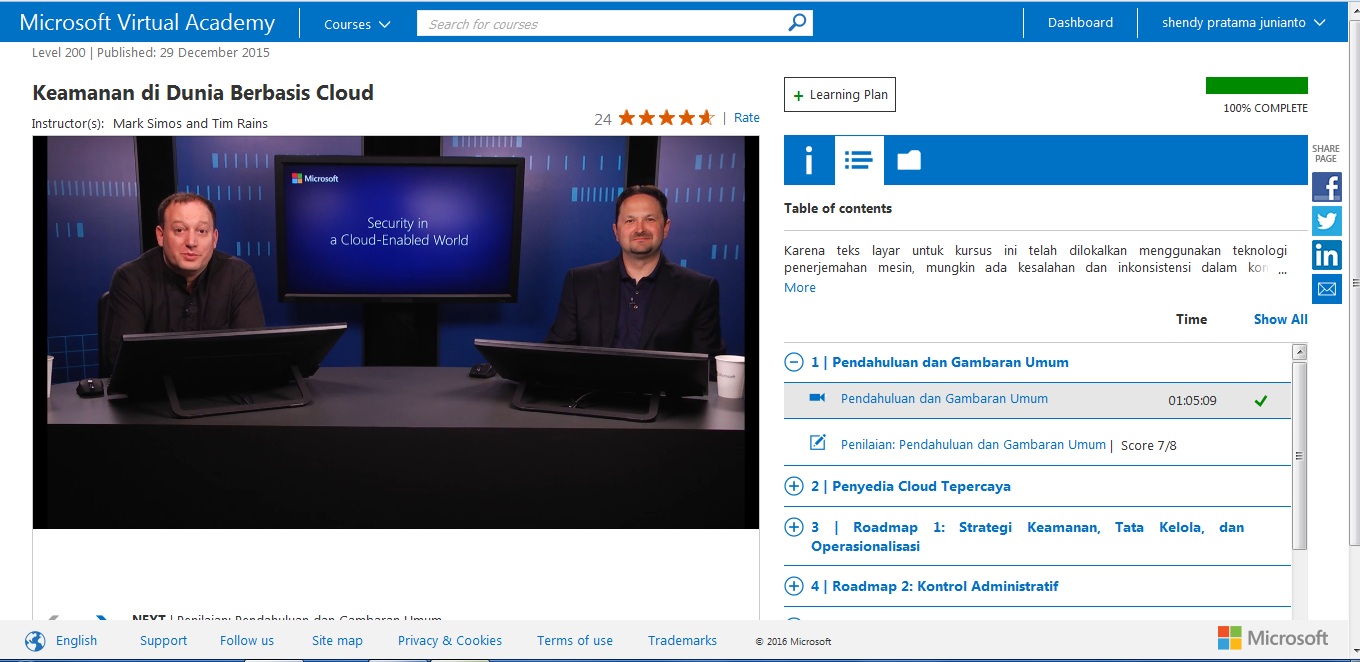
Task: Open the course information tab
Action: (808, 160)
